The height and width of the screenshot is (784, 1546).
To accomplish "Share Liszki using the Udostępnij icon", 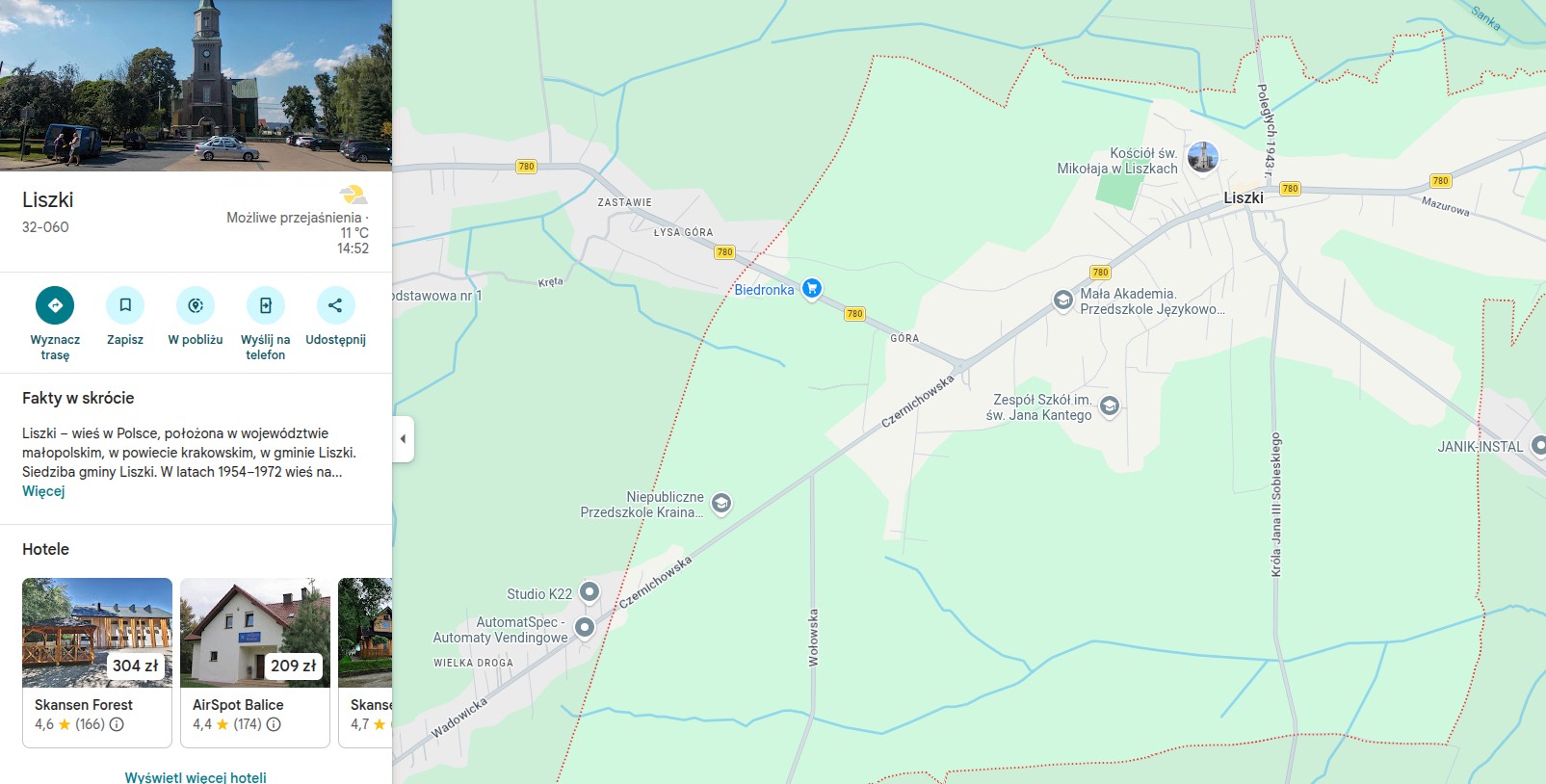I will point(335,305).
